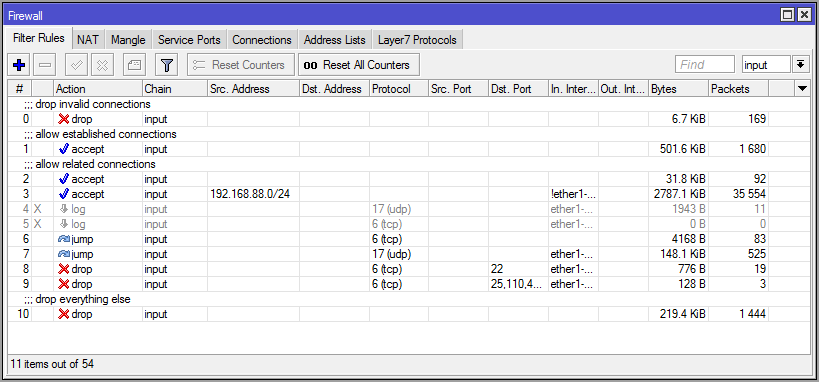Open the Address Lists tab
This screenshot has height=382, width=819.
click(335, 40)
